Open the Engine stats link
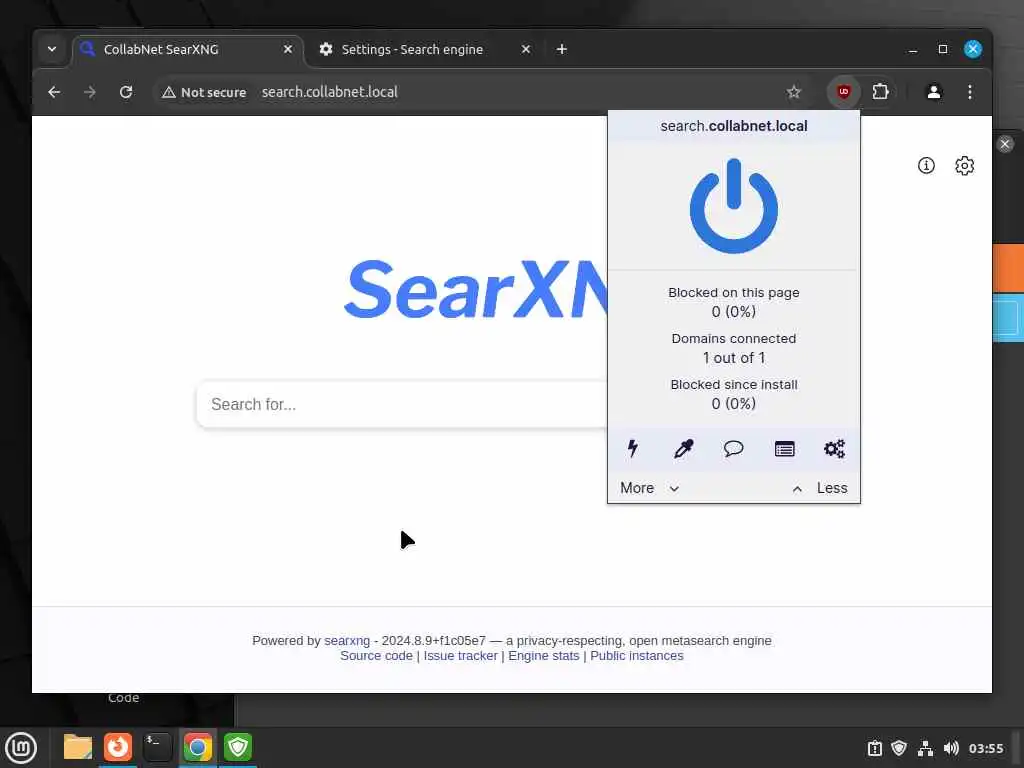This screenshot has height=768, width=1024. click(x=543, y=656)
